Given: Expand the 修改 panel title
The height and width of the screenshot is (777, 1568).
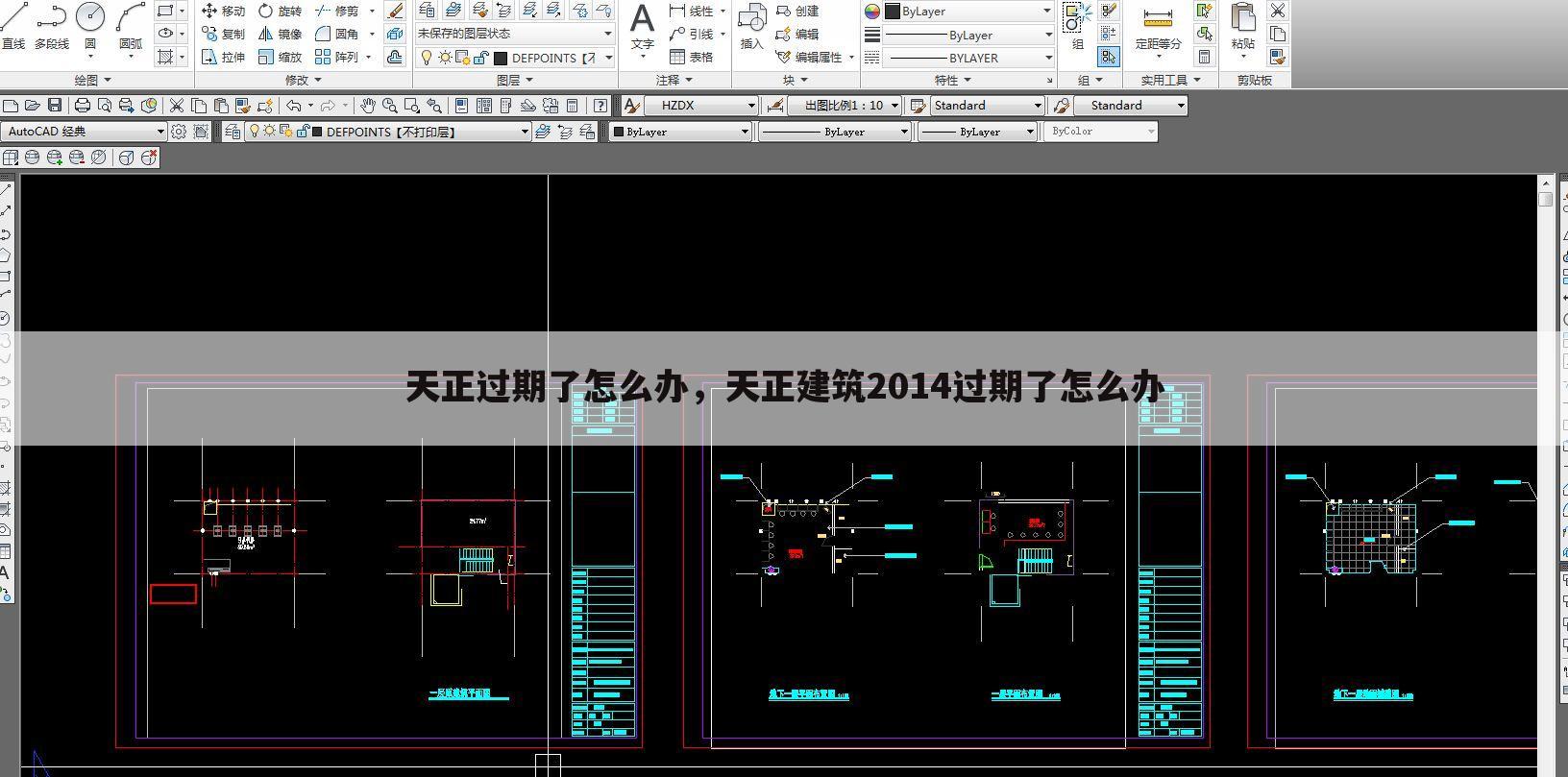Looking at the screenshot, I should (x=304, y=81).
